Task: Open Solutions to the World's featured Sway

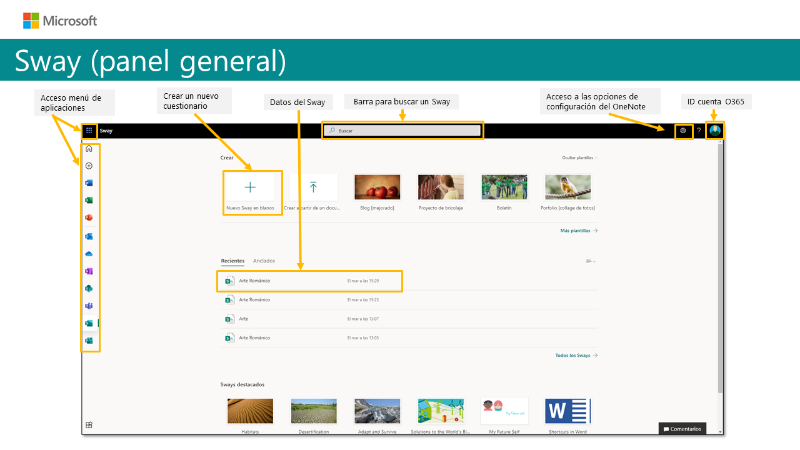Action: (441, 415)
